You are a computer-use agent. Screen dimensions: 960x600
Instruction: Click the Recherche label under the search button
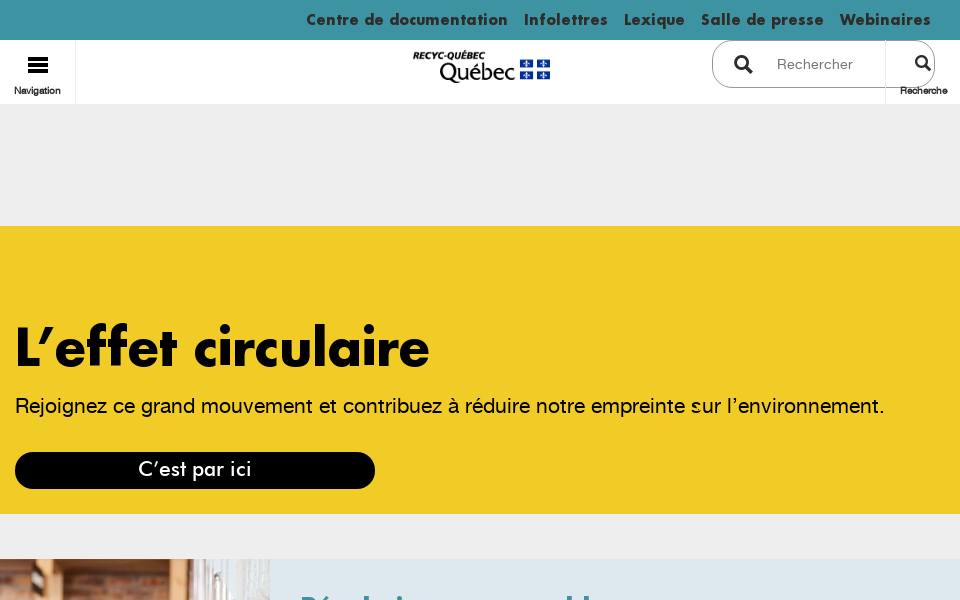(923, 90)
